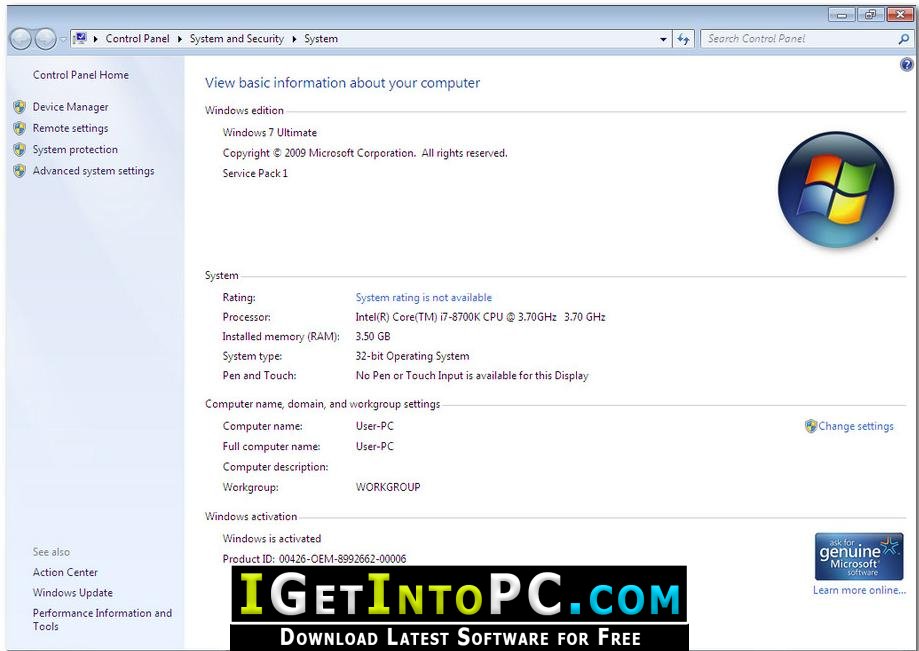Click the shield icon next to Remote settings
This screenshot has height=651, width=919.
pos(19,128)
